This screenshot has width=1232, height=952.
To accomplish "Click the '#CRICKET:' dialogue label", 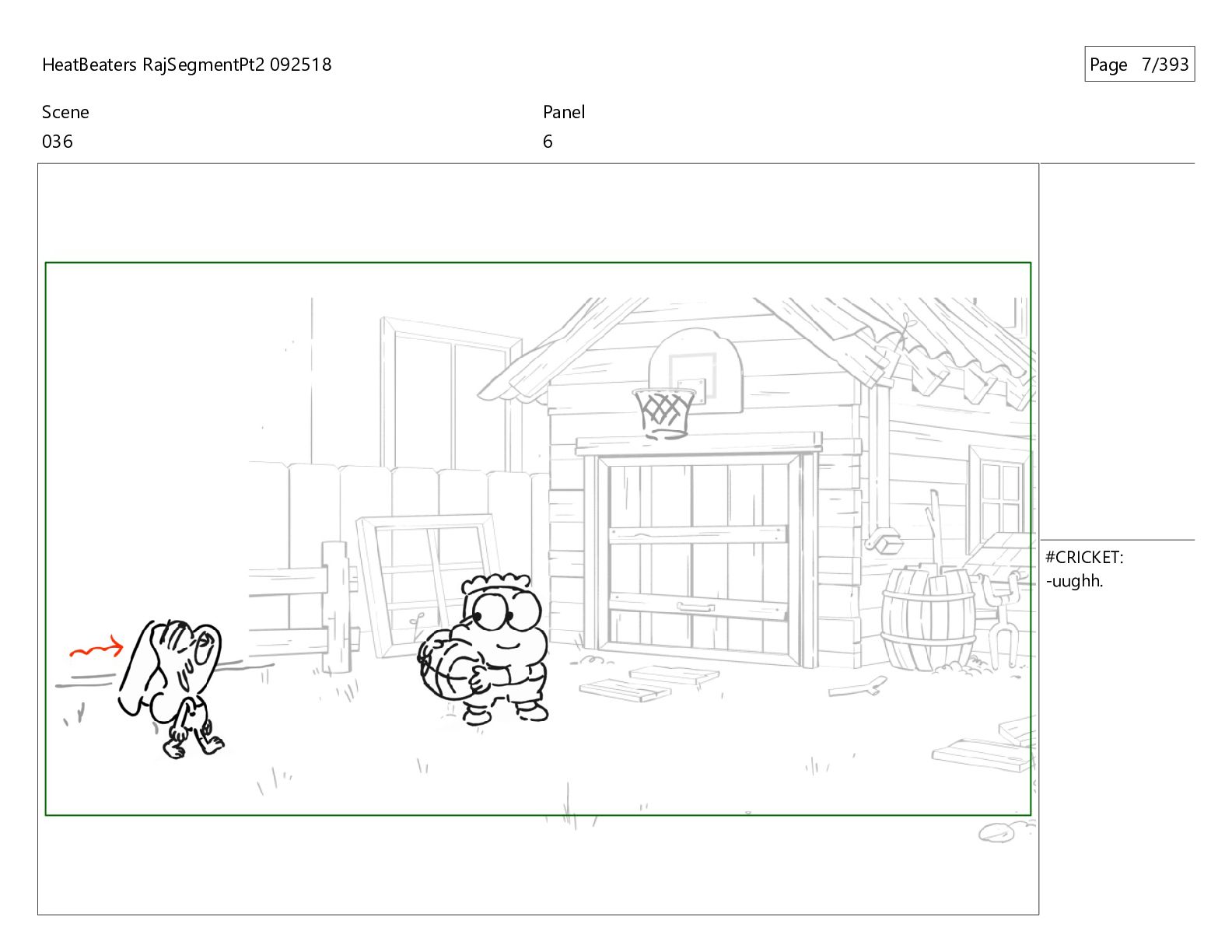I will coord(1084,557).
